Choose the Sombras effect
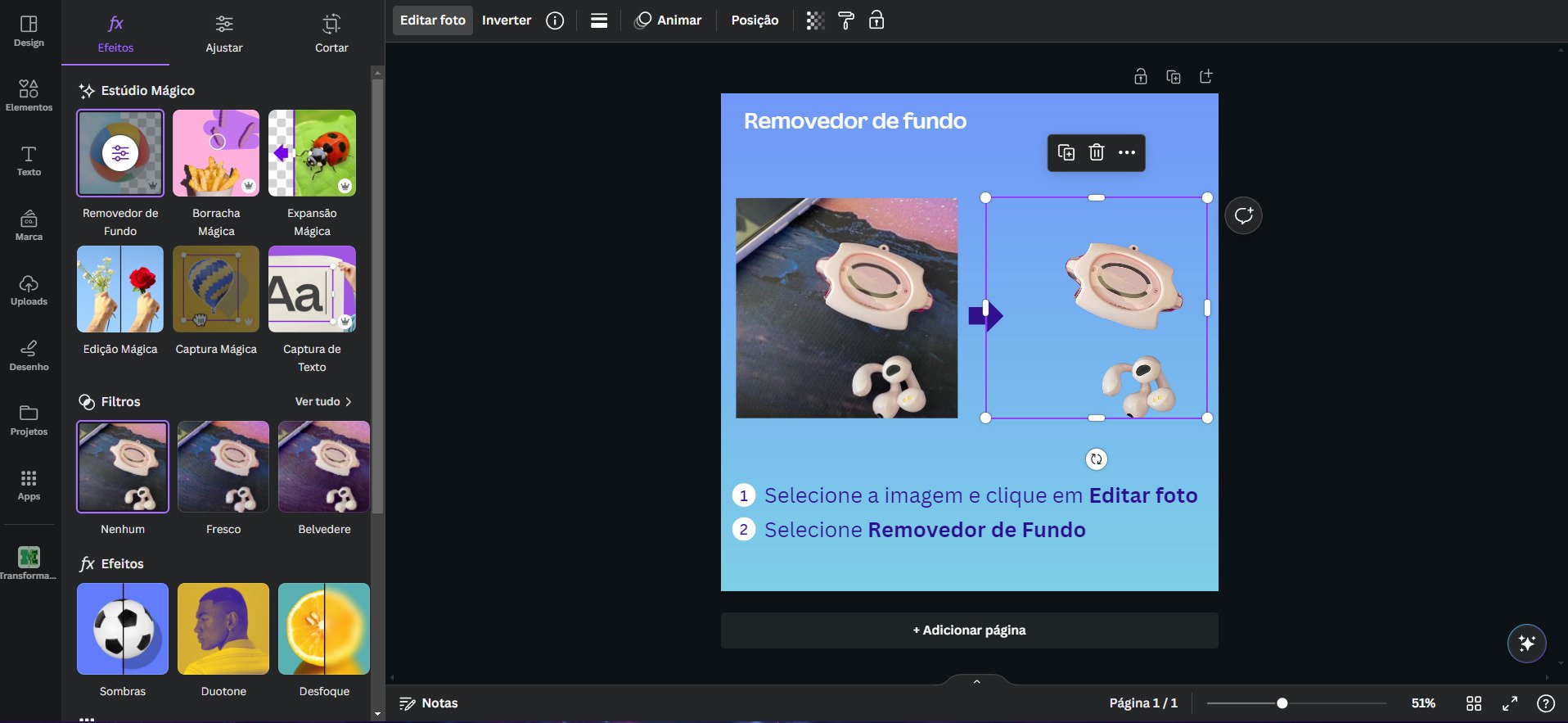The height and width of the screenshot is (723, 1568). tap(123, 629)
